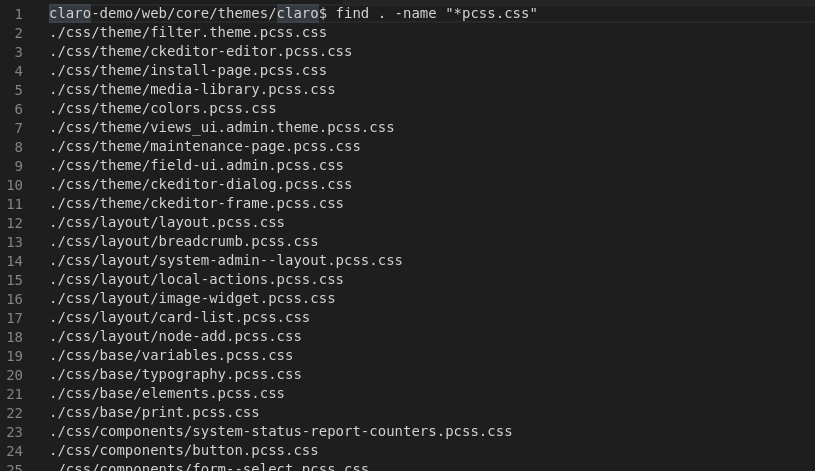Click the install-page.pcss.css path
This screenshot has height=471, width=815.
[x=188, y=70]
